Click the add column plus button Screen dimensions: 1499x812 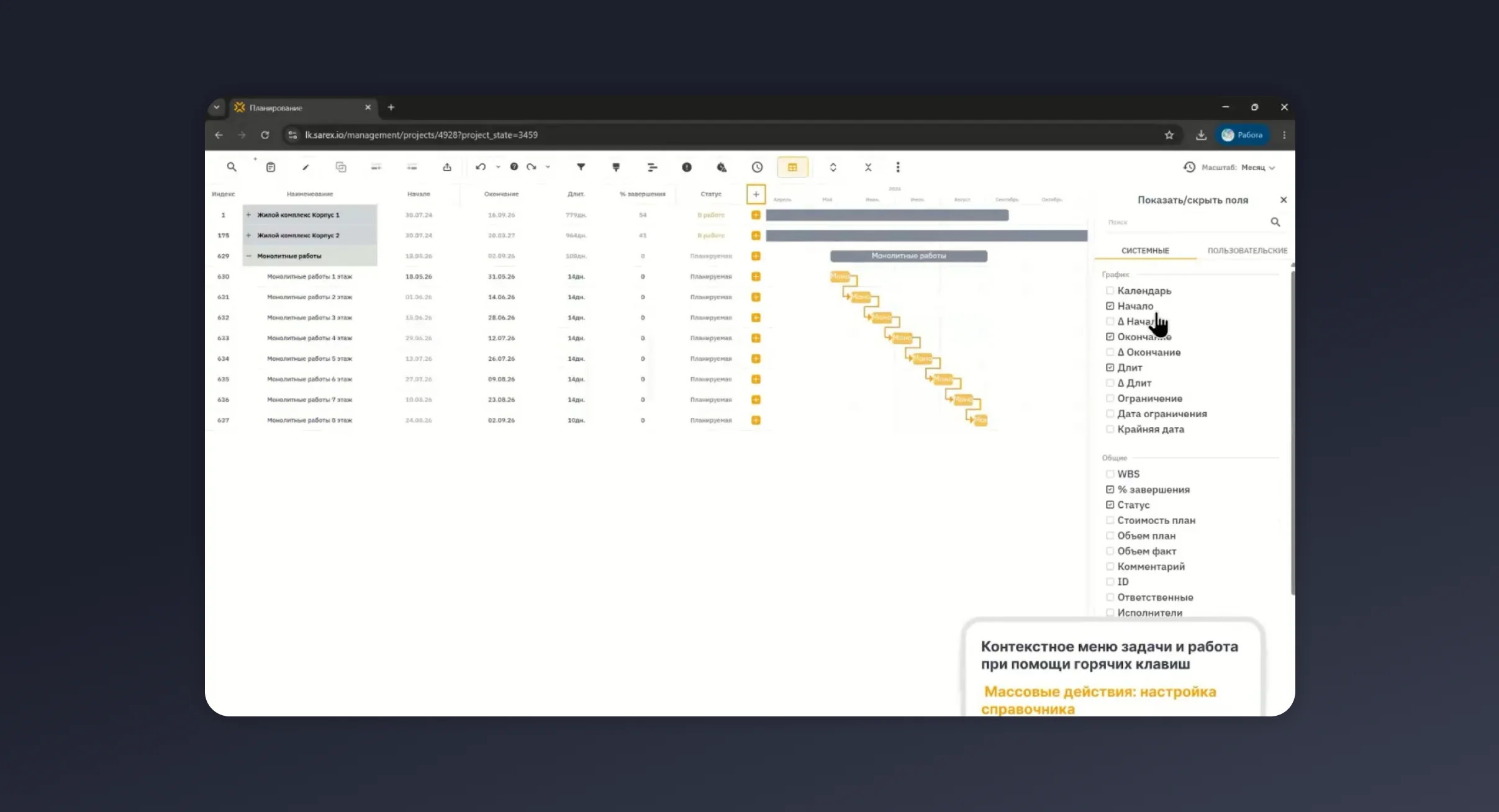tap(756, 194)
